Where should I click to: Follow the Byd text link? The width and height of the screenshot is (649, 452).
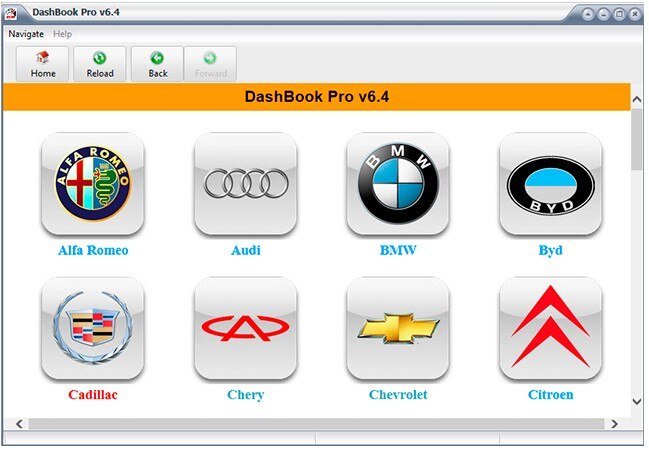click(x=550, y=251)
